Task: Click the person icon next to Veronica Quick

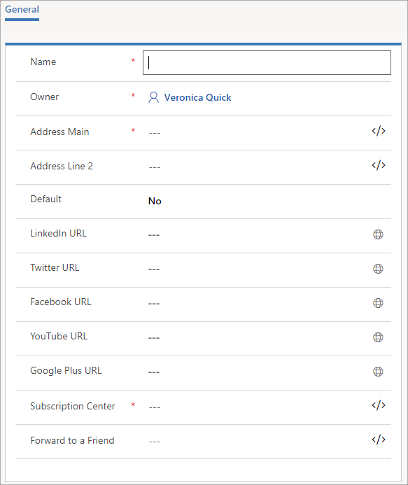Action: click(x=153, y=98)
